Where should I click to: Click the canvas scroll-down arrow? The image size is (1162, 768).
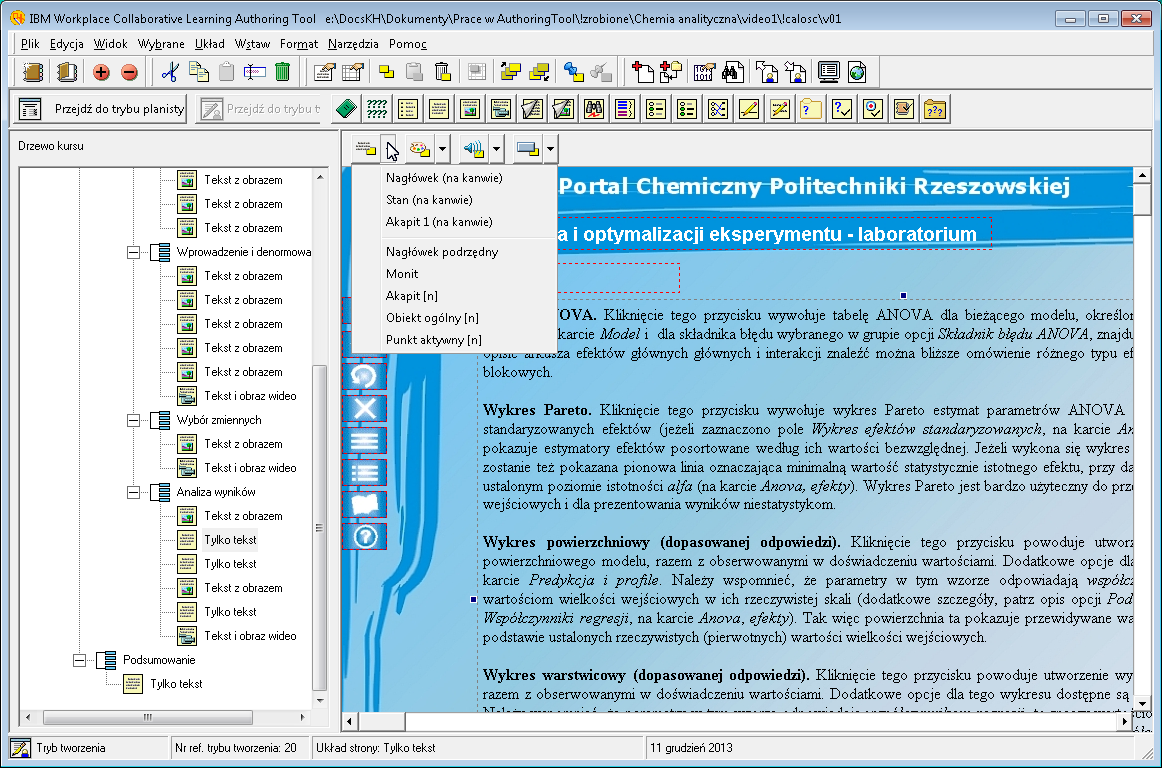1141,703
